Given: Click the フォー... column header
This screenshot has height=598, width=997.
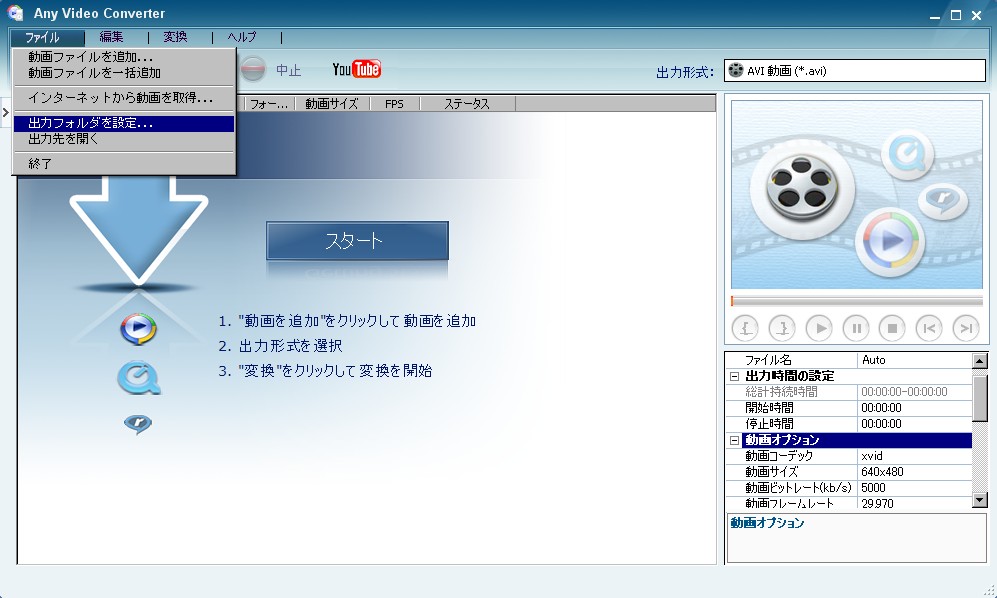Looking at the screenshot, I should (269, 104).
